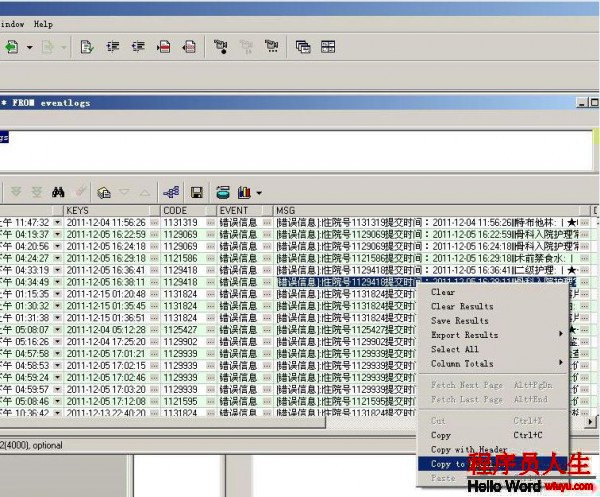Click the green back-arrow document icon
Image resolution: width=600 pixels, height=497 pixels.
[x=11, y=47]
